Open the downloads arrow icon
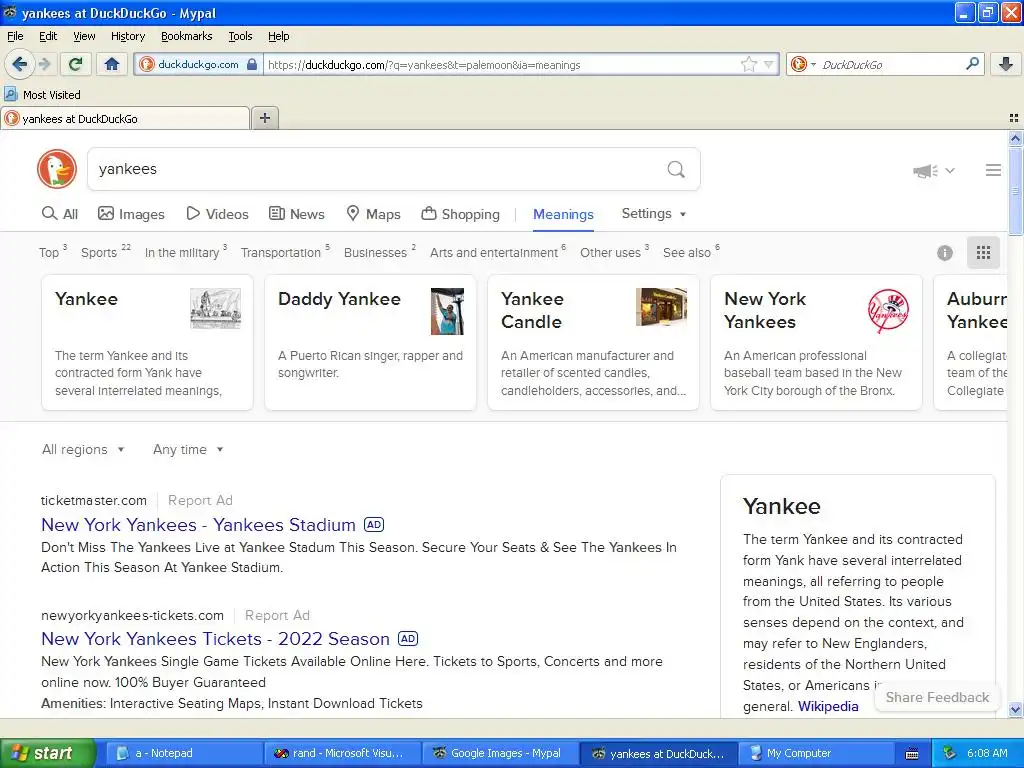1024x768 pixels. (x=1006, y=64)
